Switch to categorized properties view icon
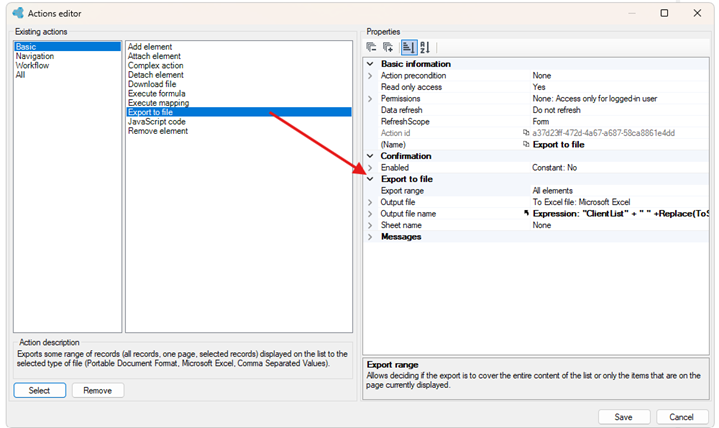 [408, 47]
